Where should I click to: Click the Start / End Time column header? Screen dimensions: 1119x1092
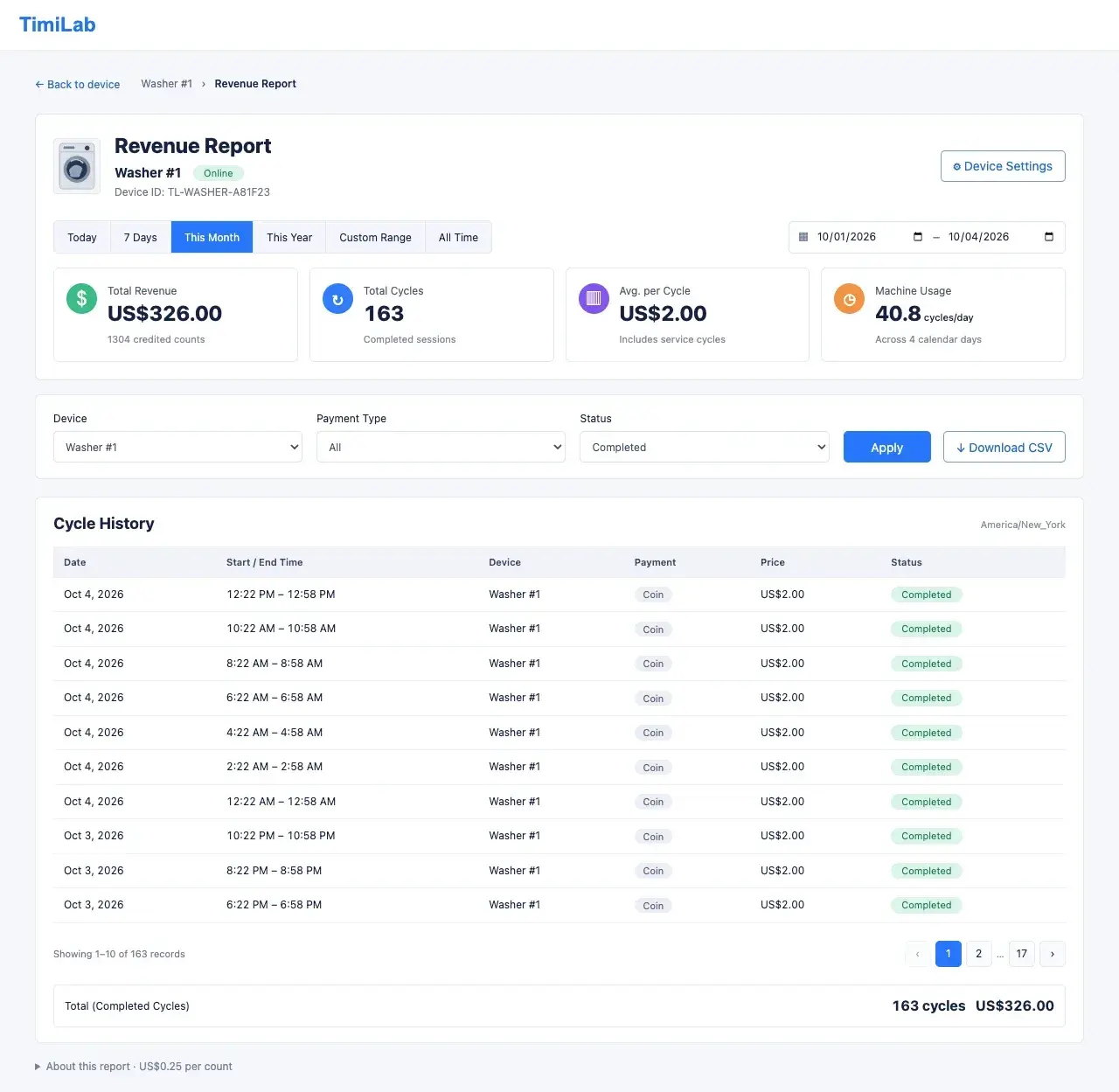(x=265, y=562)
